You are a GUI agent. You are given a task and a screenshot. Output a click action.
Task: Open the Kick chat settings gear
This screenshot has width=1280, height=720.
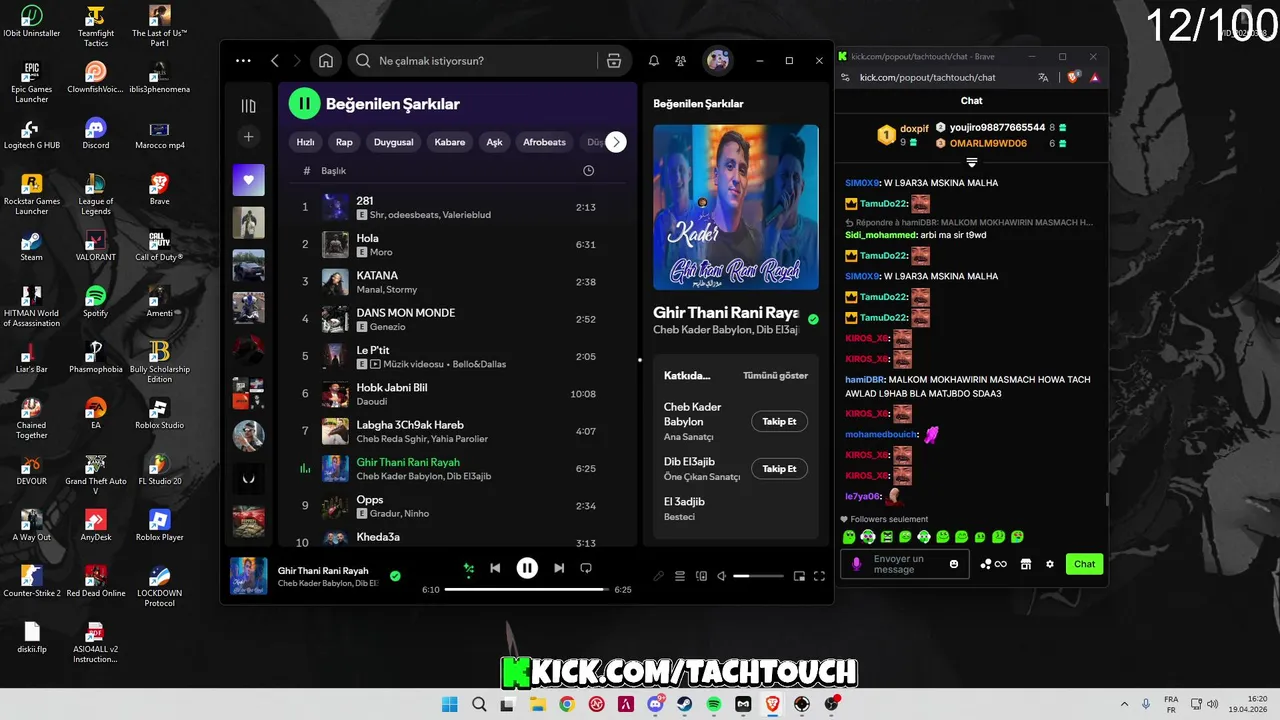(x=1050, y=564)
